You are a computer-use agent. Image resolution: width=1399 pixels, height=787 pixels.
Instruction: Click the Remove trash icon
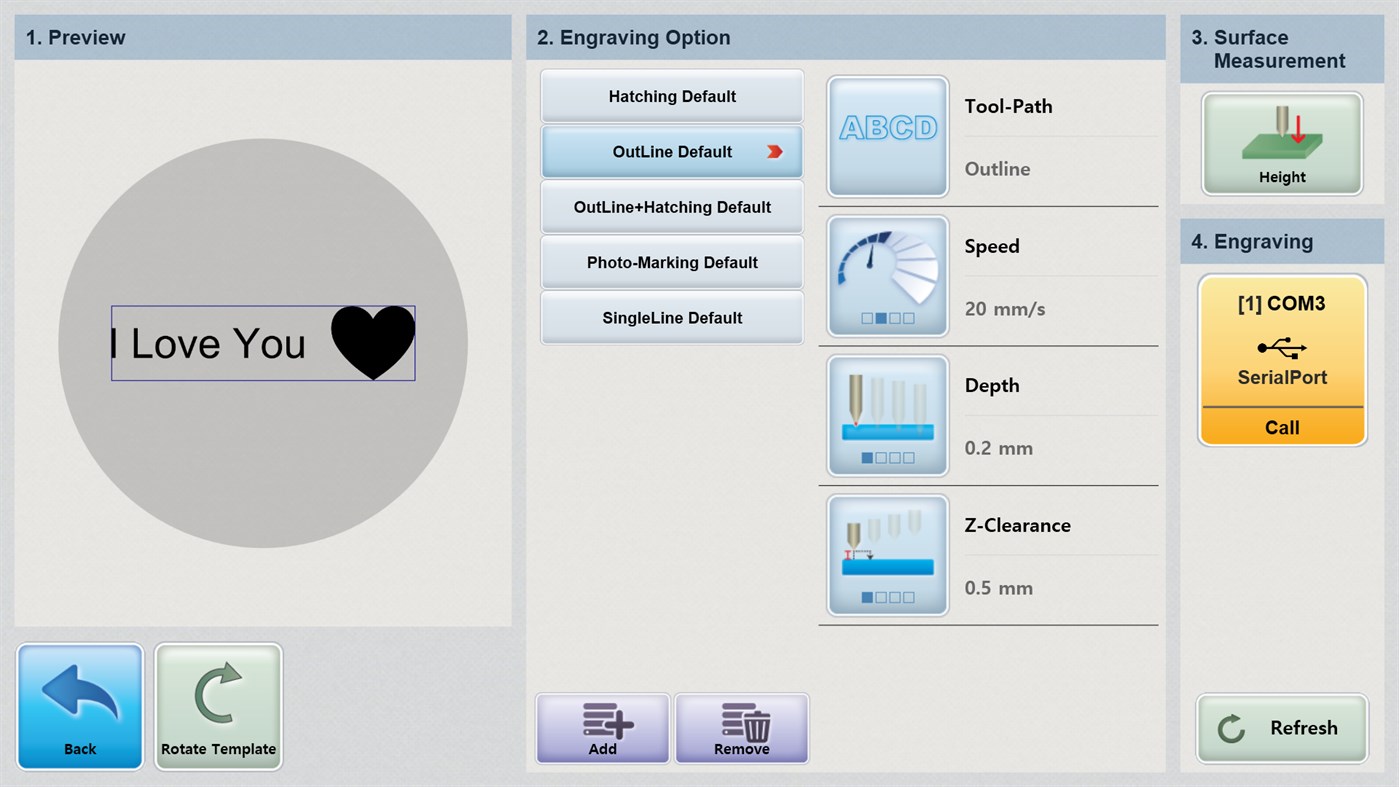(741, 727)
